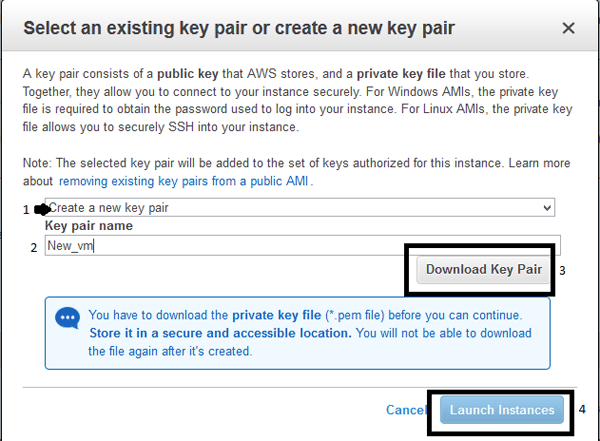Click the Launch Instances button
This screenshot has height=441, width=600.
(x=502, y=410)
